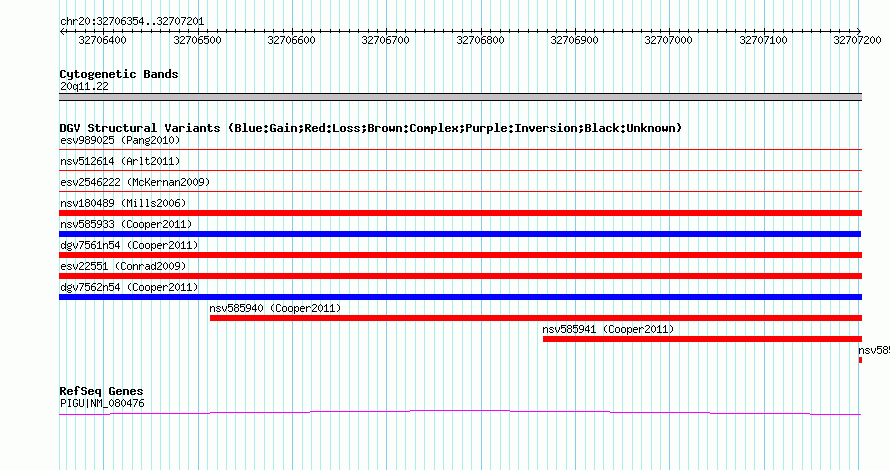890x470 pixels.
Task: Click the magenta PIGU gene track line
Action: [x=460, y=412]
